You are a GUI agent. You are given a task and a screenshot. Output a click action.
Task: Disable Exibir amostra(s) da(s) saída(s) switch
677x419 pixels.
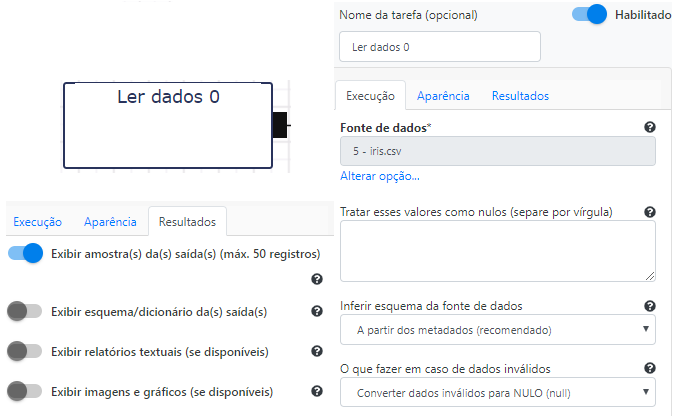[x=25, y=253]
